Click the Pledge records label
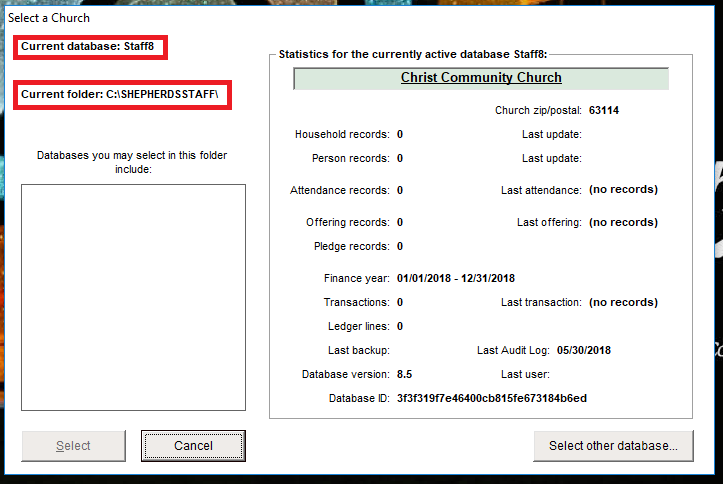The image size is (723, 484). (x=351, y=247)
